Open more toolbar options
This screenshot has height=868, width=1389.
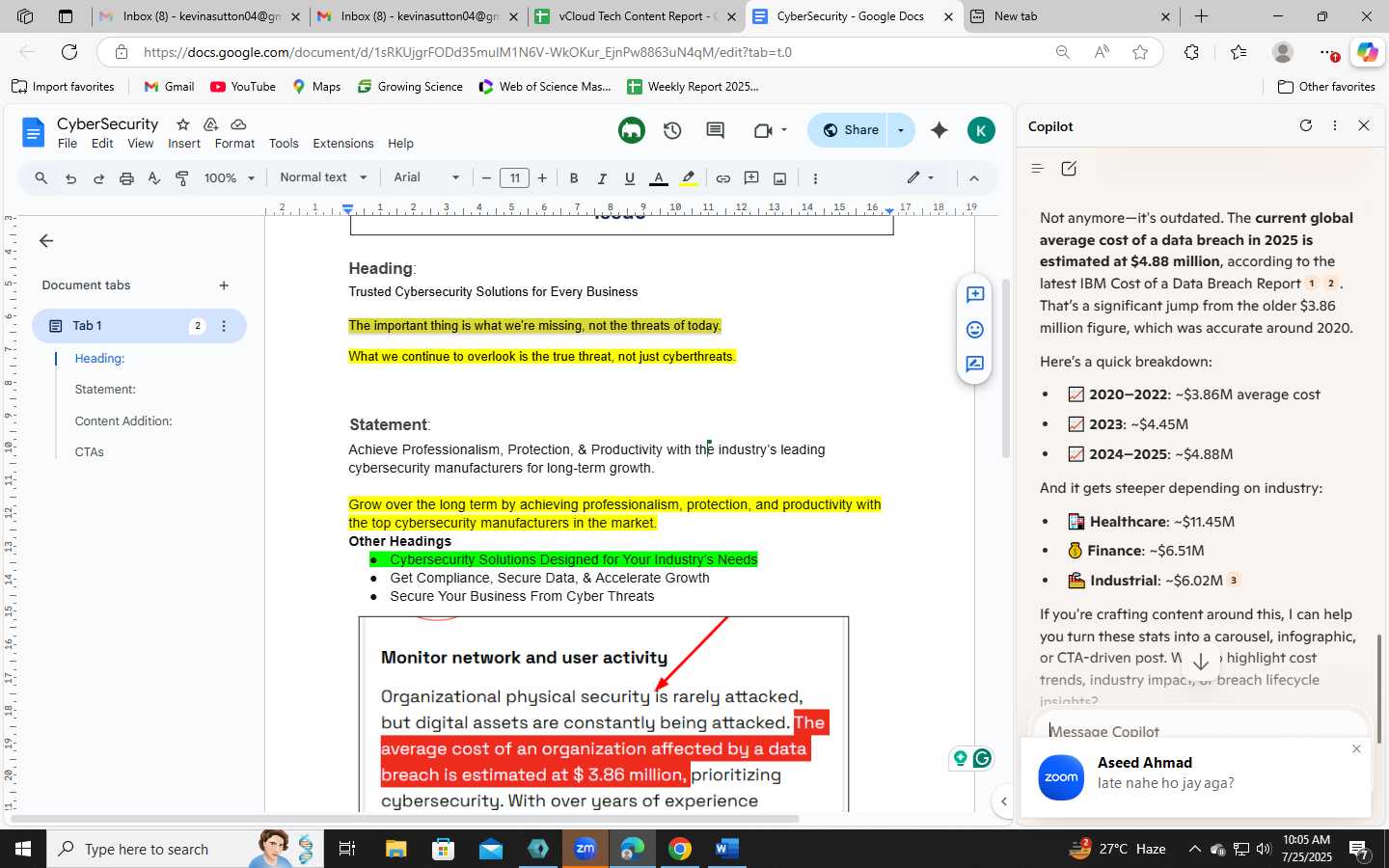[x=815, y=178]
